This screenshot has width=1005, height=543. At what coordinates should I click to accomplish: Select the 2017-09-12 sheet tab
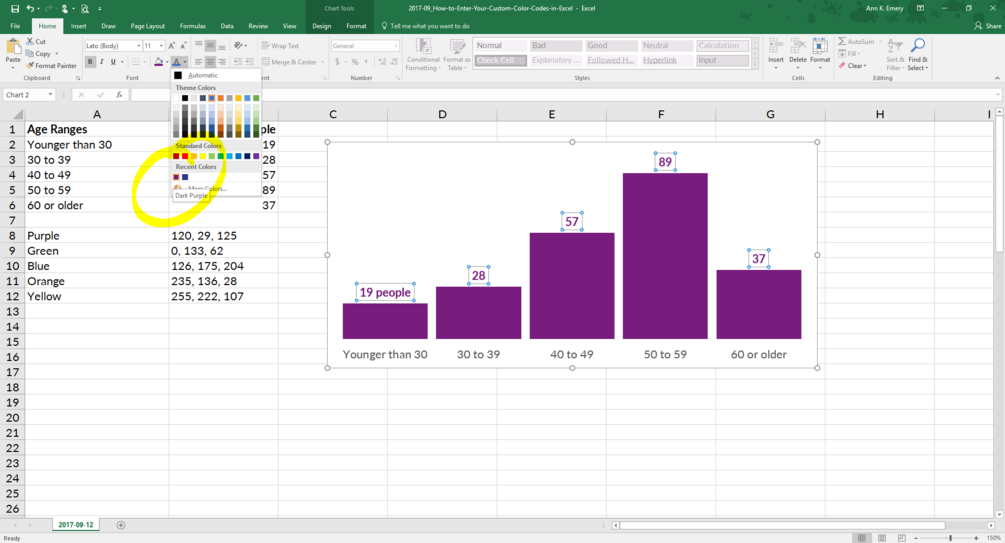click(76, 524)
